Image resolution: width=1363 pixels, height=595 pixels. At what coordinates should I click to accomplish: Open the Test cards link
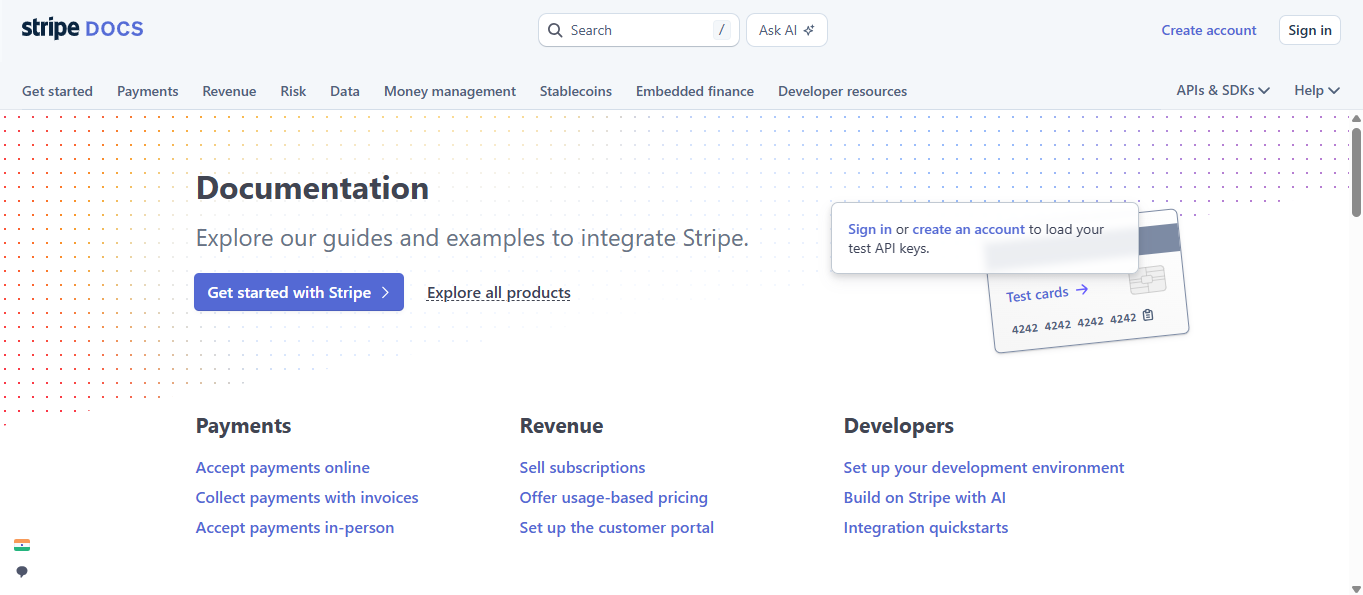tap(1046, 293)
